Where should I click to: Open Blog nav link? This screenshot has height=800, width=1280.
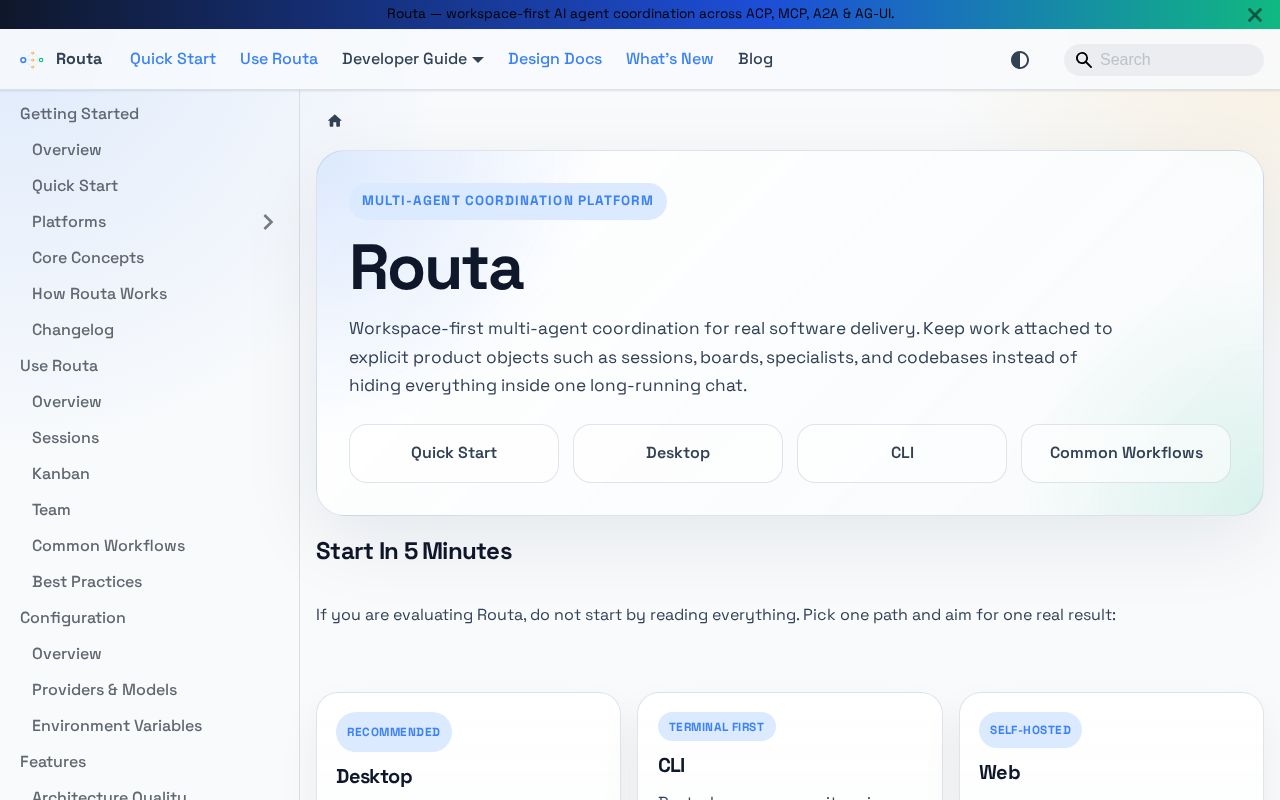(755, 59)
